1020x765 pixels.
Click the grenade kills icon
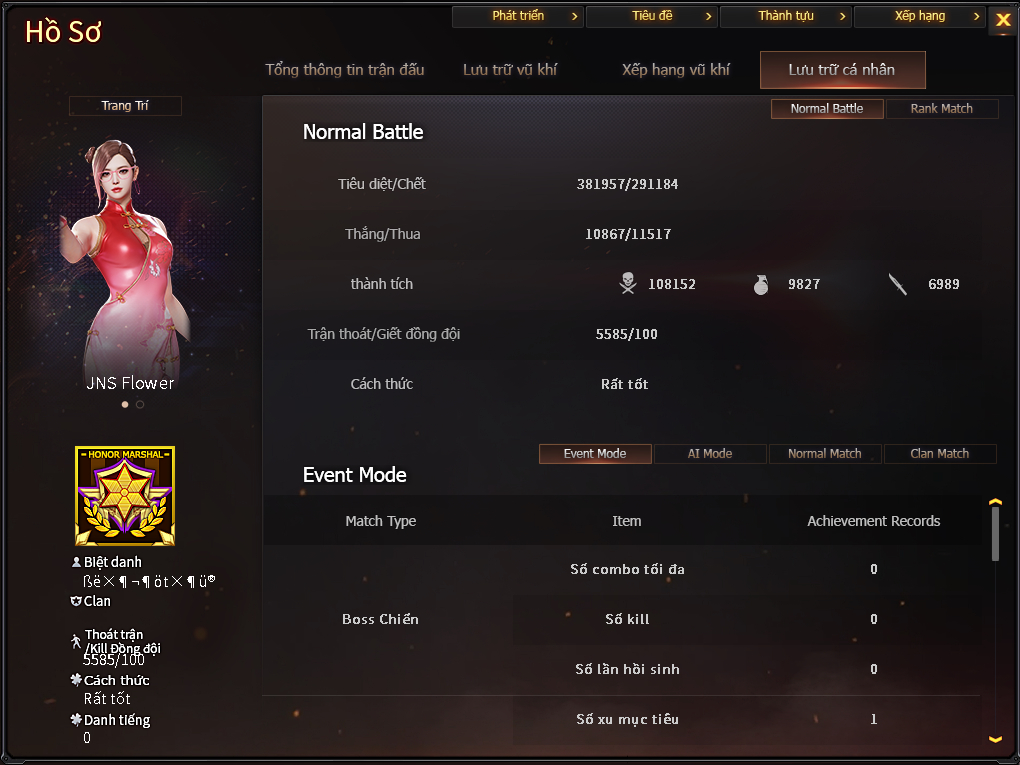pyautogui.click(x=760, y=284)
